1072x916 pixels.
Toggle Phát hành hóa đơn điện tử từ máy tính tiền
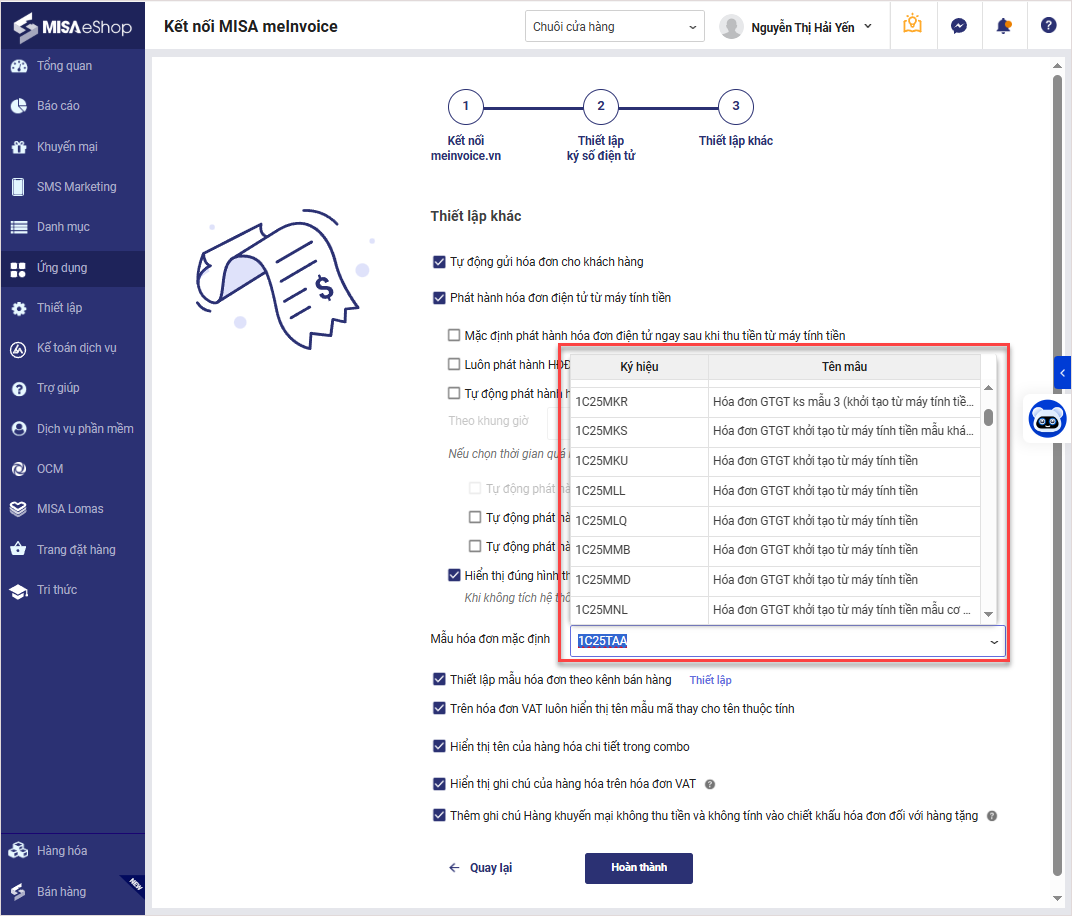(439, 298)
